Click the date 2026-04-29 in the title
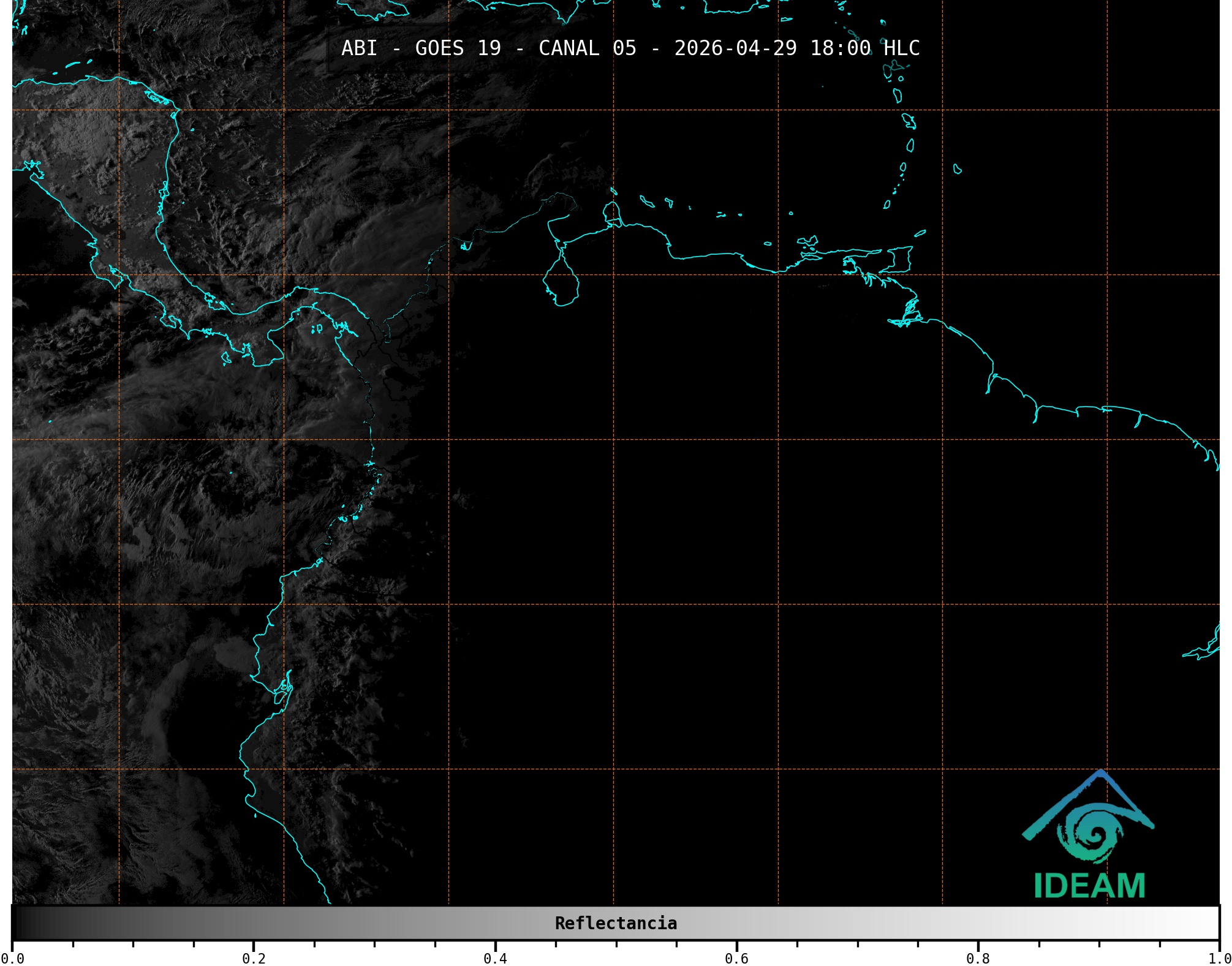This screenshot has height=966, width=1232. pos(735,48)
